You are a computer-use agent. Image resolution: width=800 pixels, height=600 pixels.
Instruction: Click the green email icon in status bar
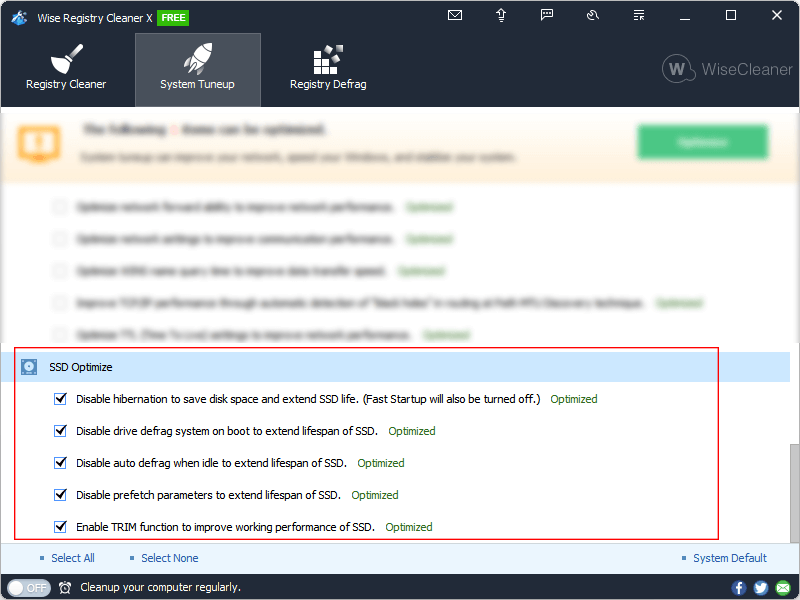pyautogui.click(x=783, y=588)
